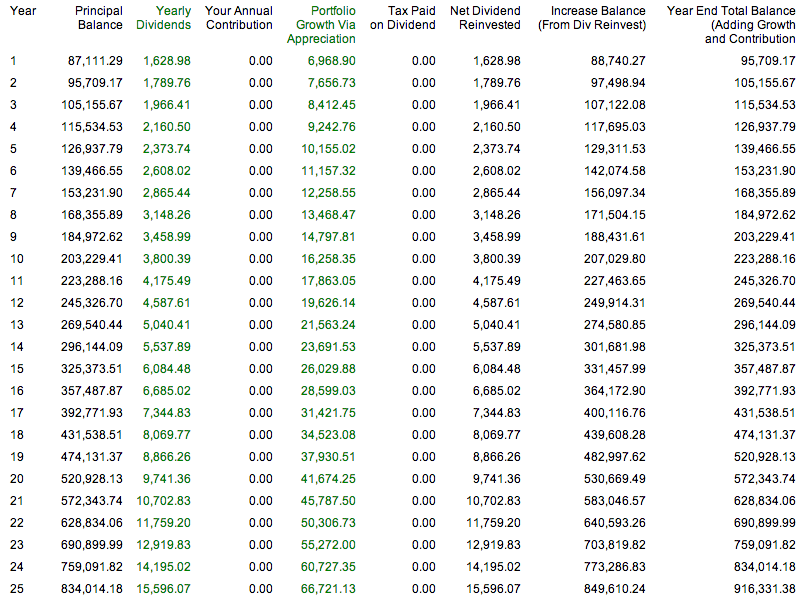The image size is (801, 599).
Task: Click year 21 Principal Balance 572,343.74
Action: (x=92, y=500)
